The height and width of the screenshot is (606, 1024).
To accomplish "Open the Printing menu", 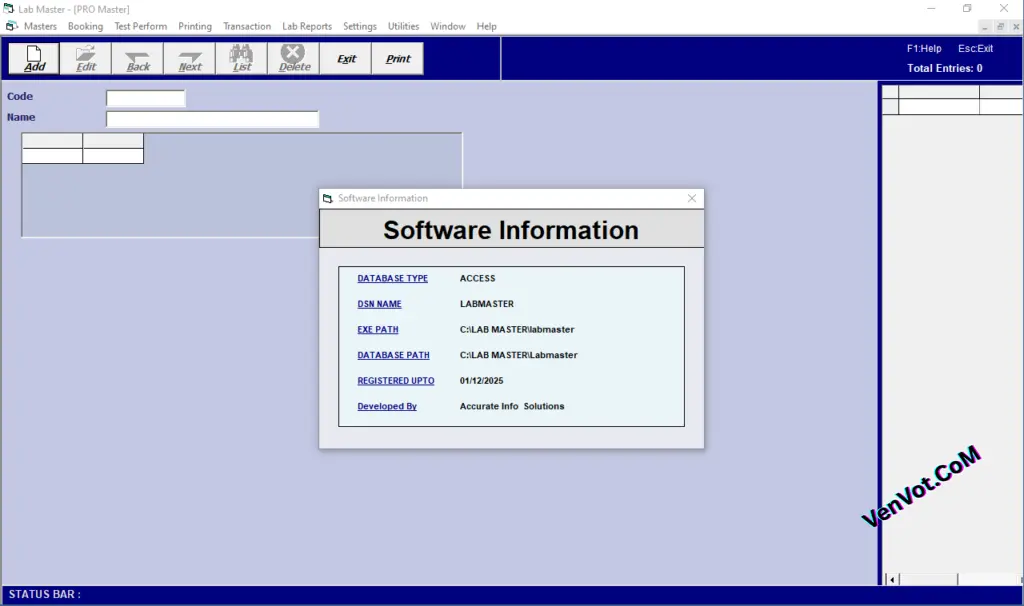I will pos(195,26).
